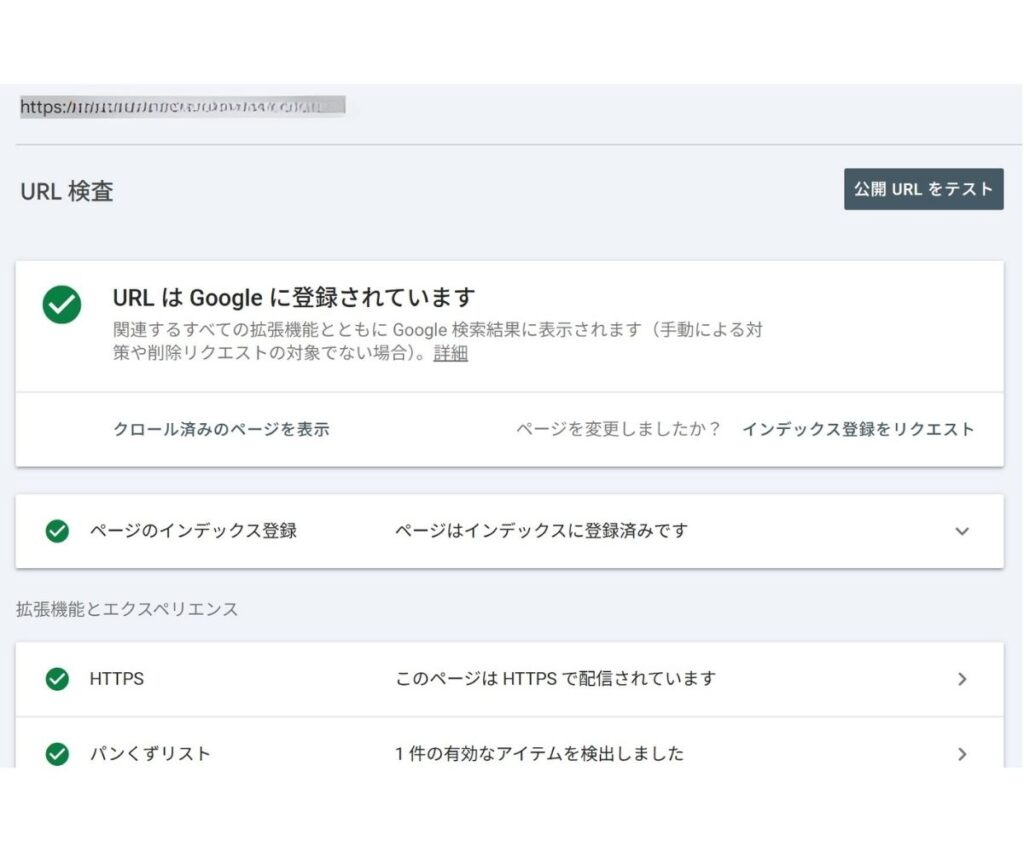
Task: Click クロール済みのページを表示
Action: coord(222,428)
